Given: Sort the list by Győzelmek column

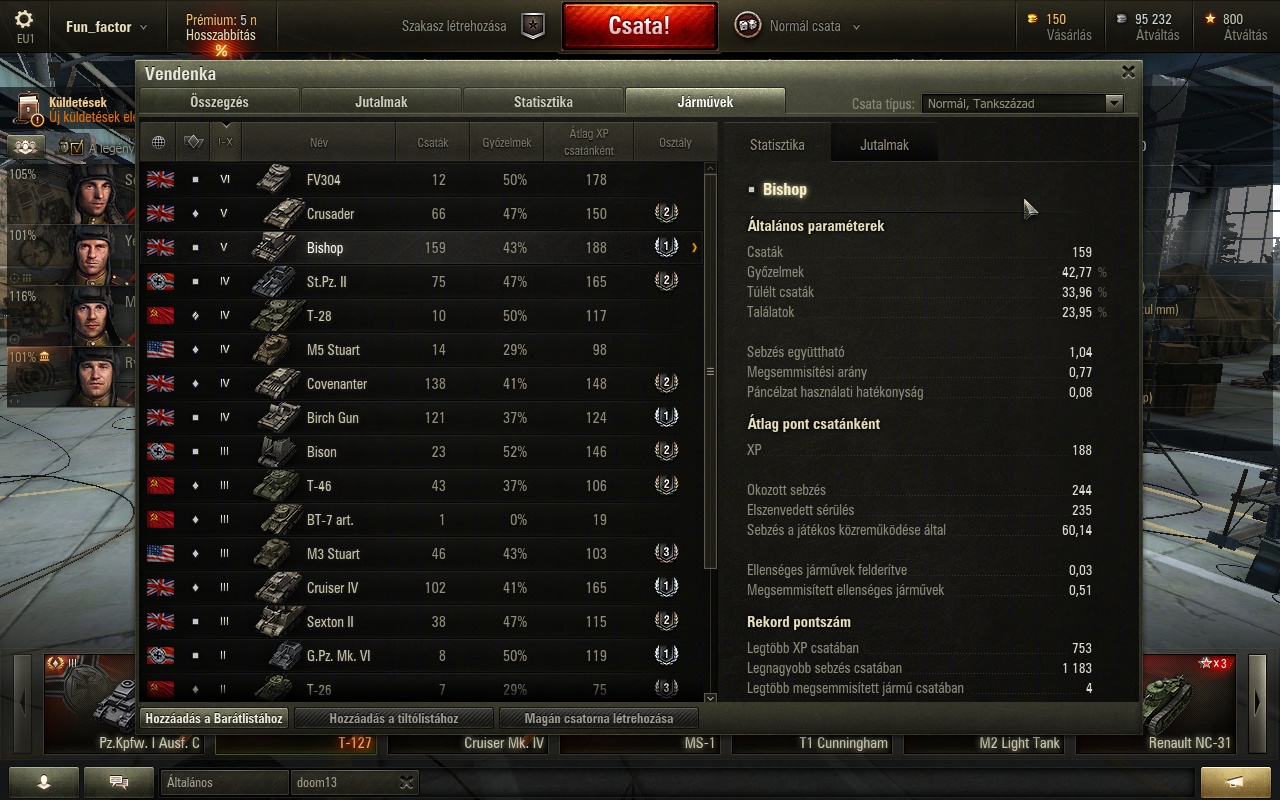Looking at the screenshot, I should pos(506,142).
